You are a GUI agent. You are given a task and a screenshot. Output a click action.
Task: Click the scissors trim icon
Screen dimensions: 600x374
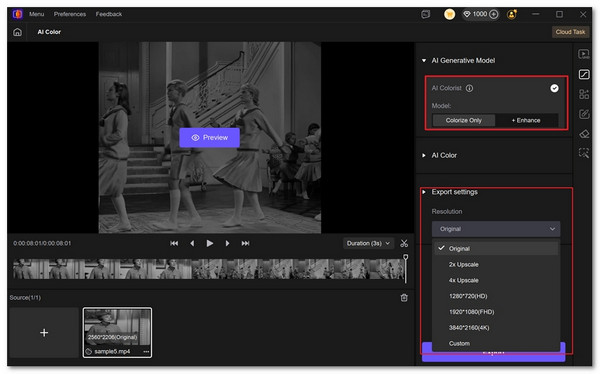(404, 243)
